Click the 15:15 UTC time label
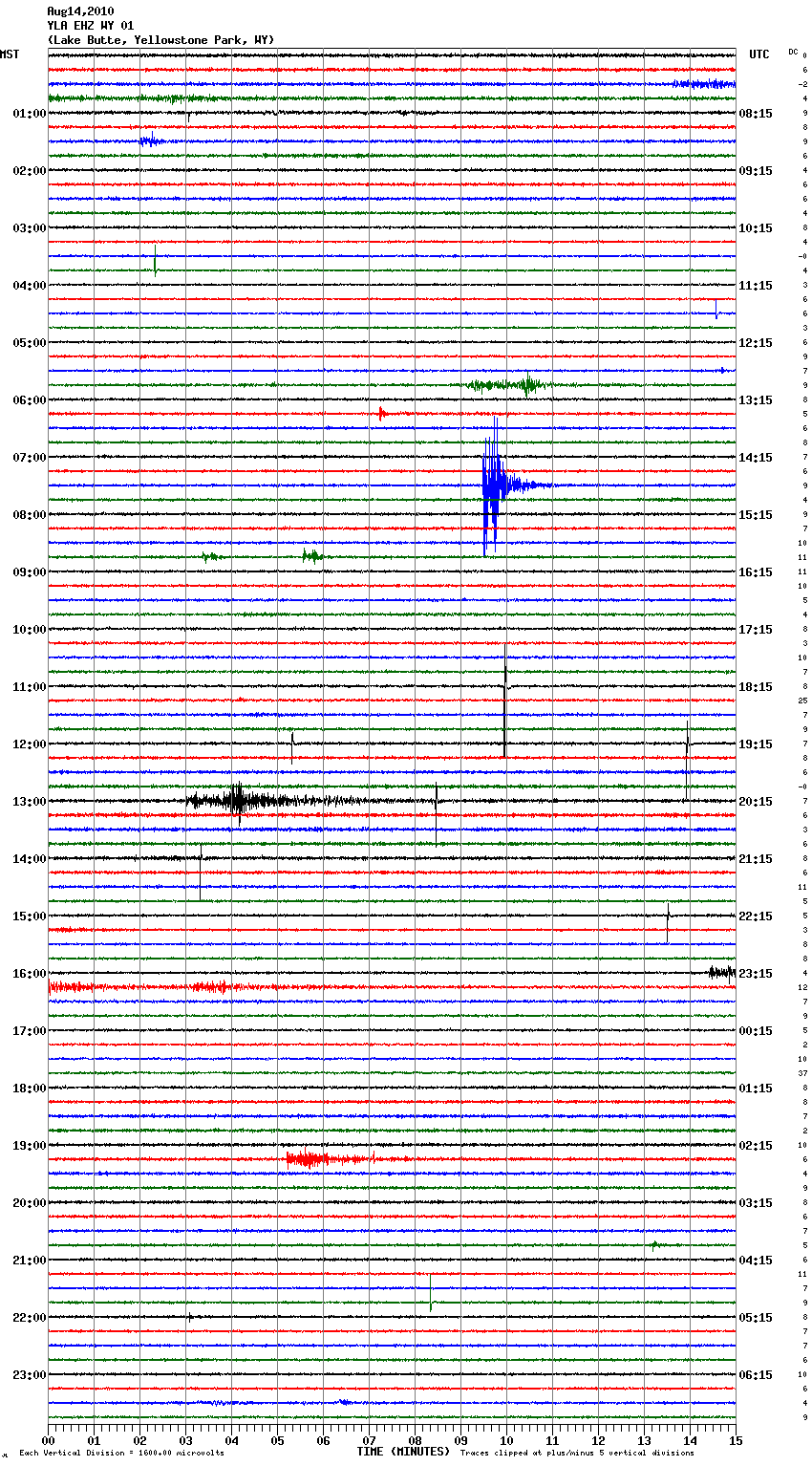The image size is (812, 1466). point(756,515)
